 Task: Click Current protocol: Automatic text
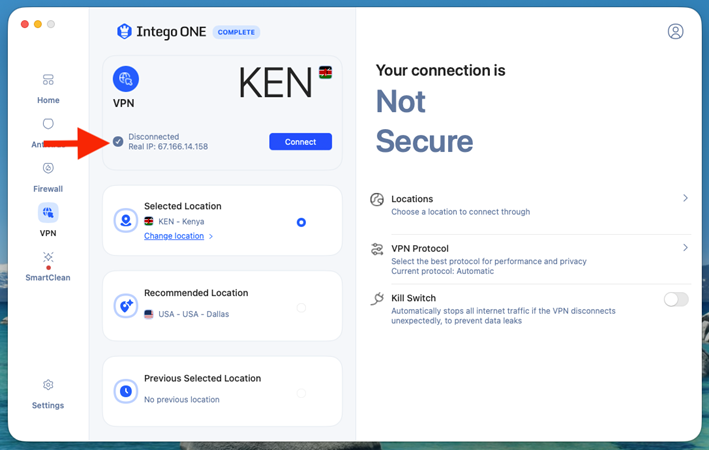(442, 271)
